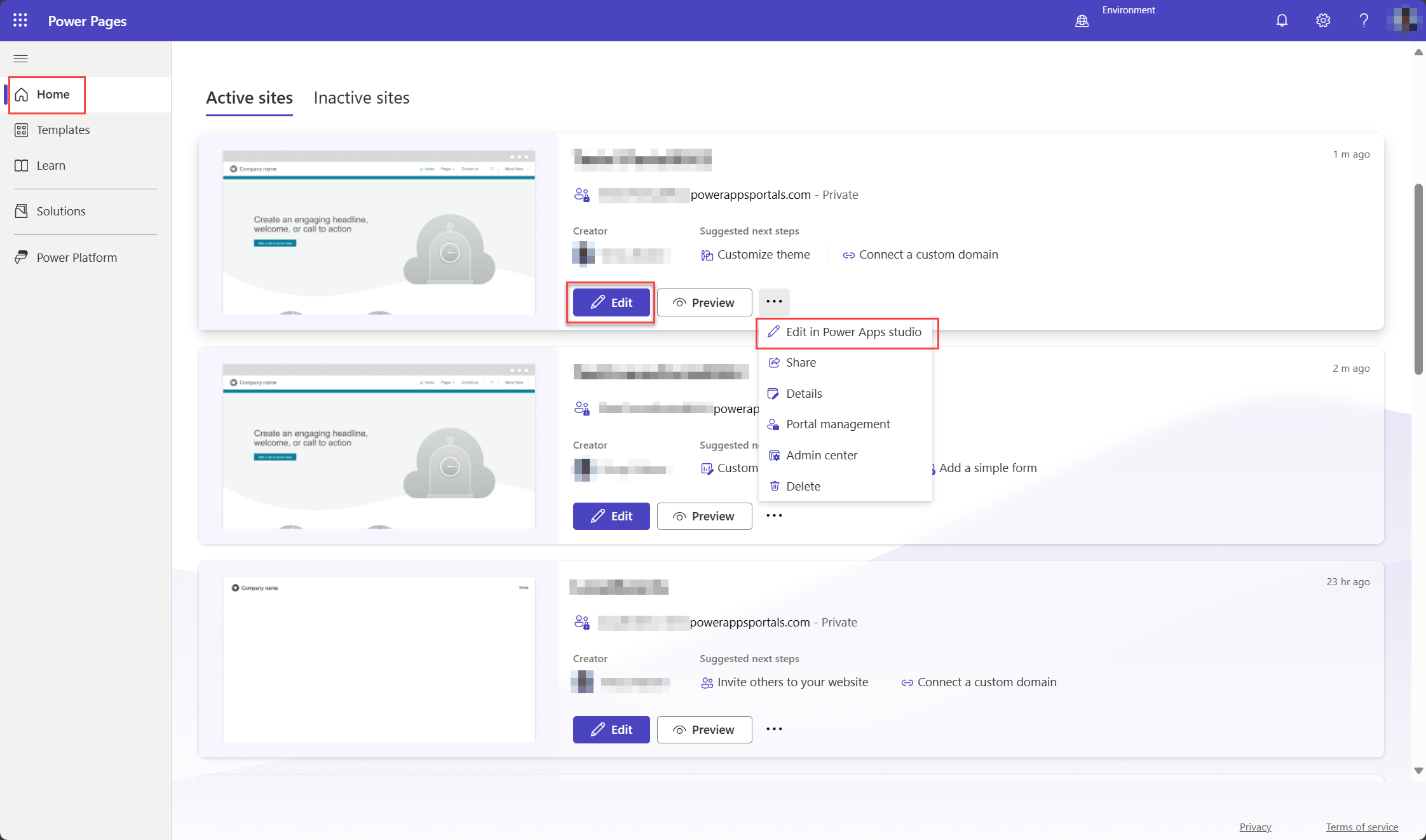The height and width of the screenshot is (840, 1426).
Task: Select Admin center from context menu
Action: coord(821,454)
